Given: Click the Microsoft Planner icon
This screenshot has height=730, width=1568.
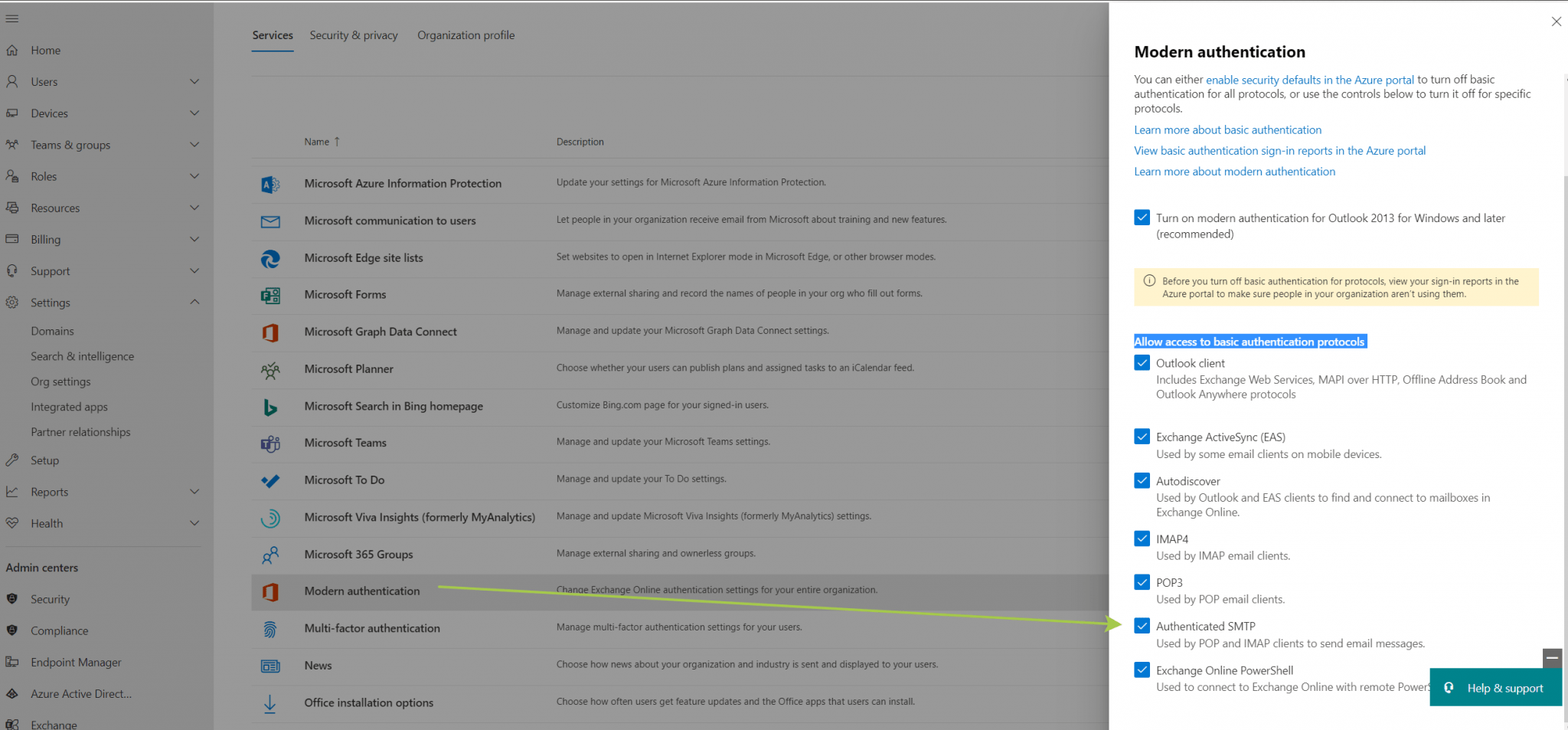Looking at the screenshot, I should pyautogui.click(x=270, y=371).
